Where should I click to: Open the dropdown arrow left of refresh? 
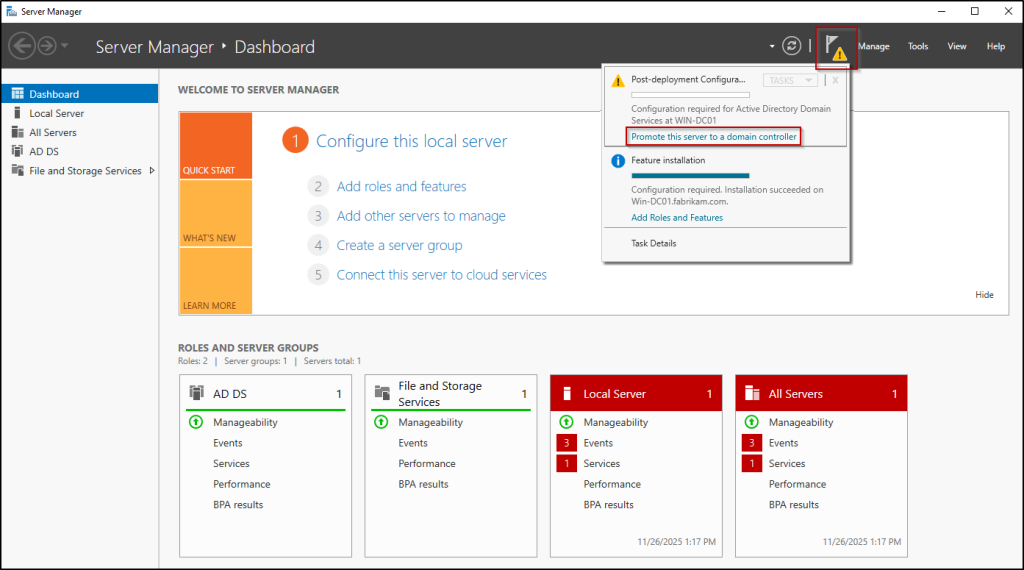click(x=772, y=46)
